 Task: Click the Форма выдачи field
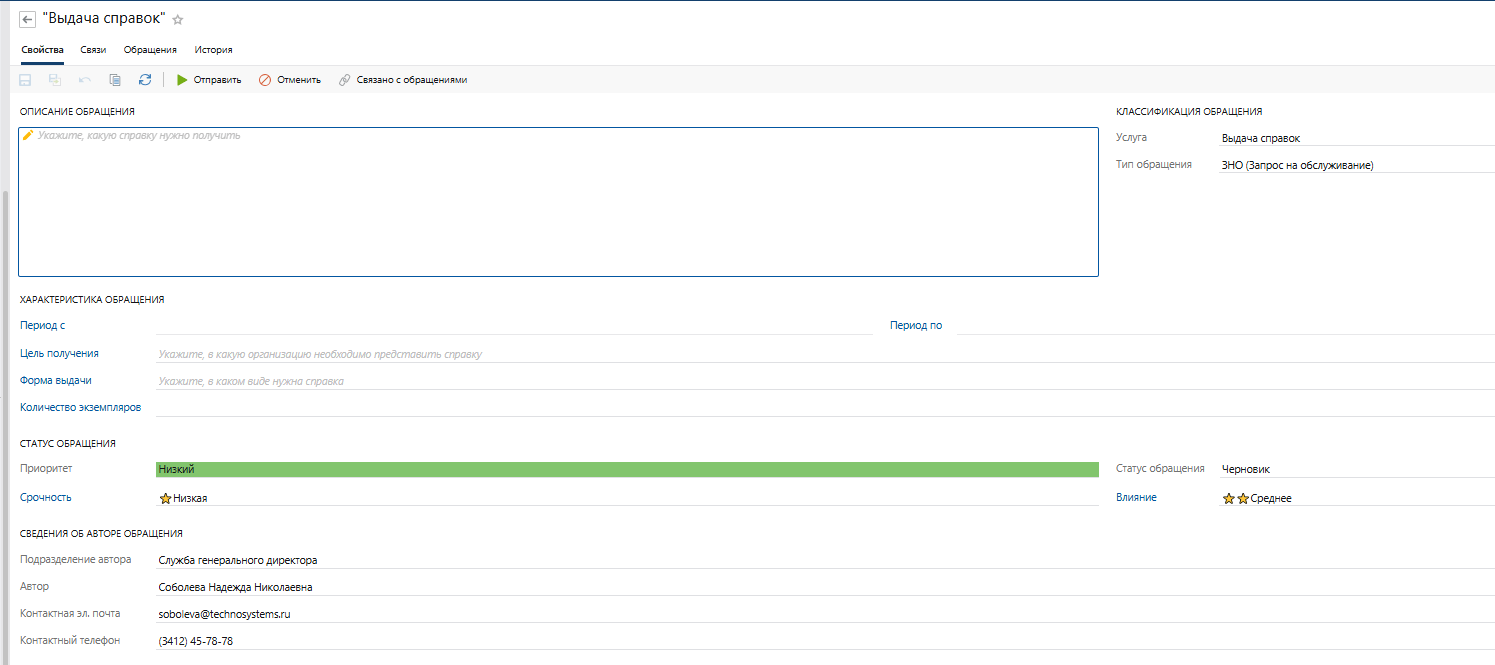pos(824,381)
